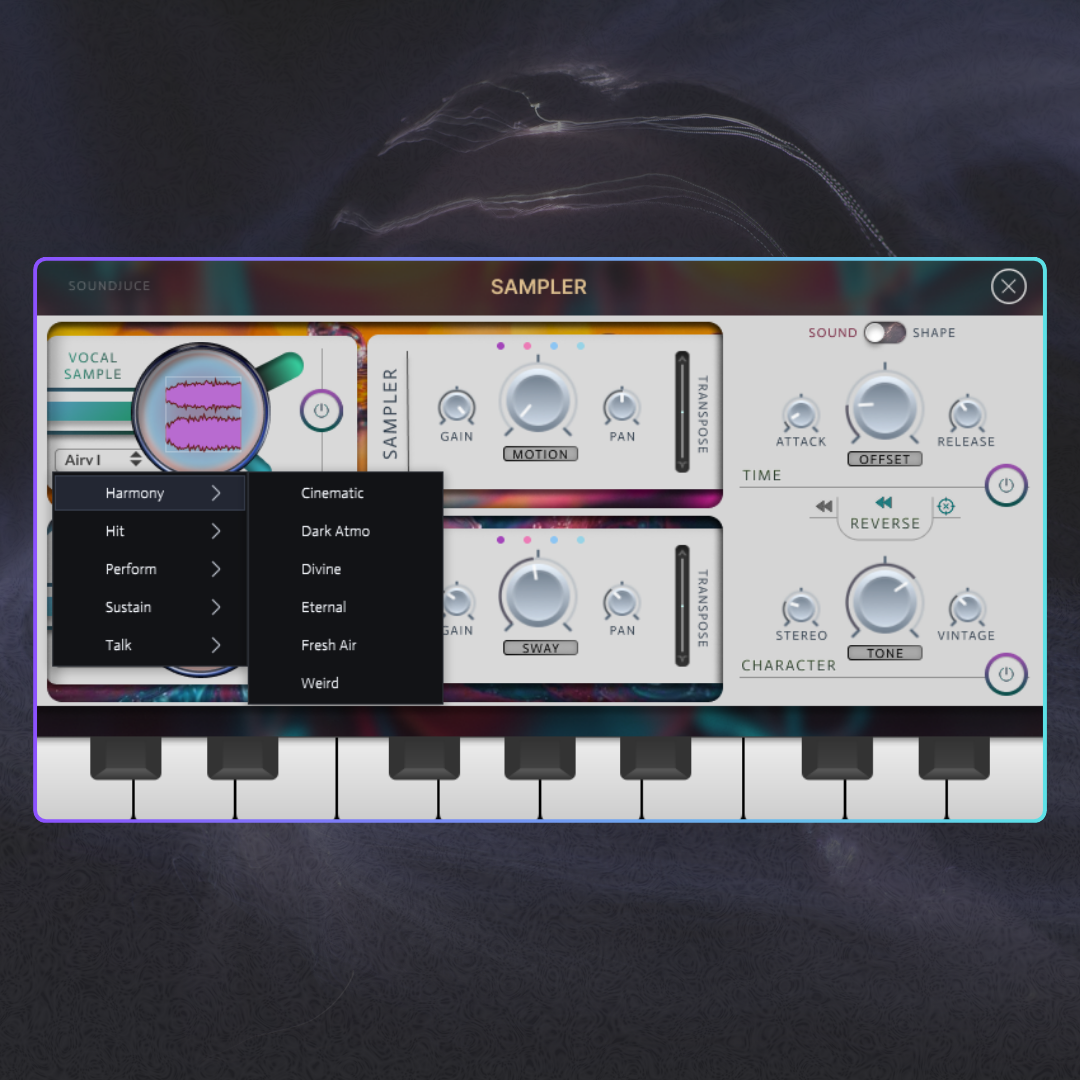The image size is (1080, 1080).
Task: Click the pink dot above the Motion knob
Action: click(527, 346)
